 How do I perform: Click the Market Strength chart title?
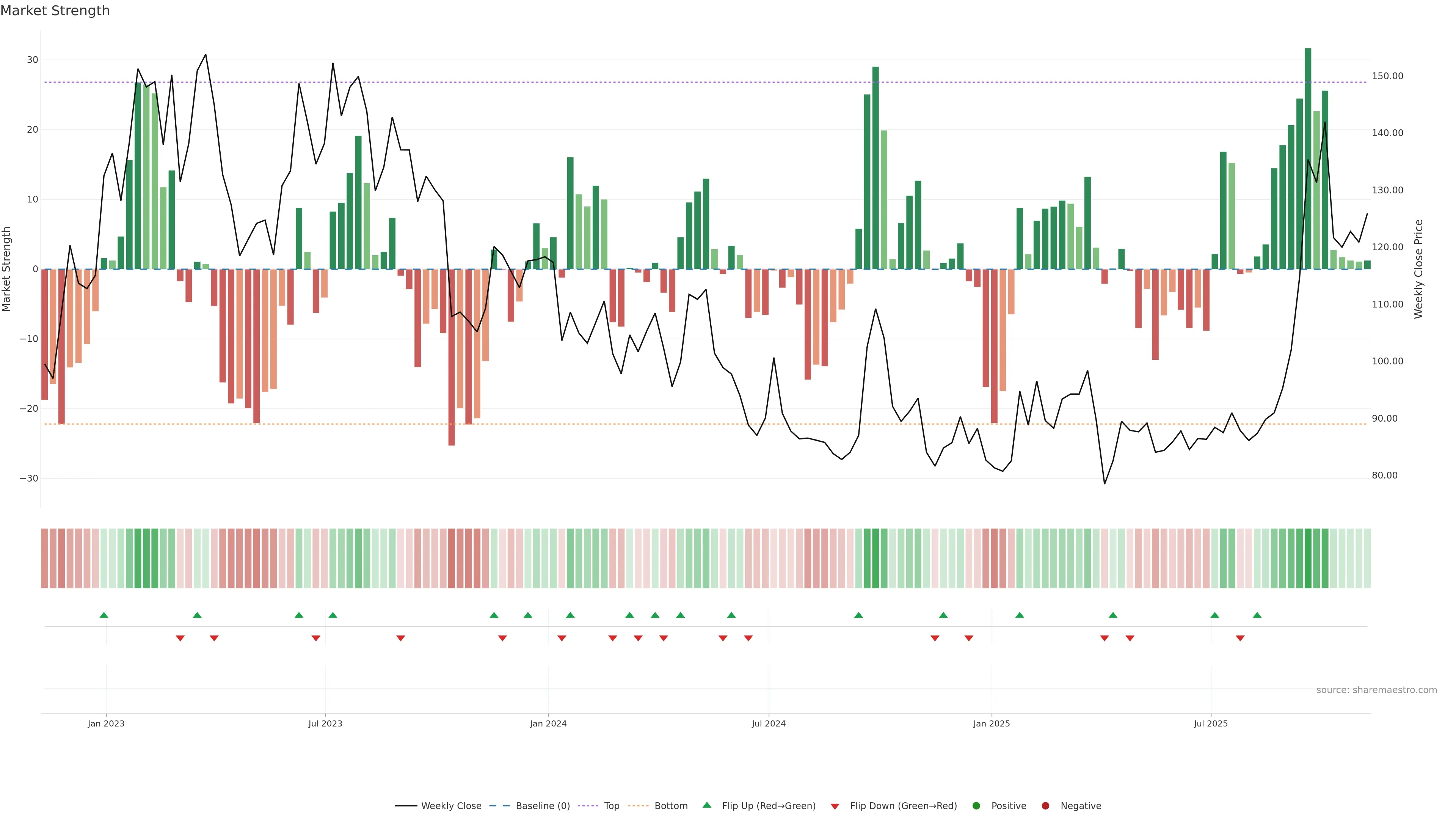click(x=55, y=11)
